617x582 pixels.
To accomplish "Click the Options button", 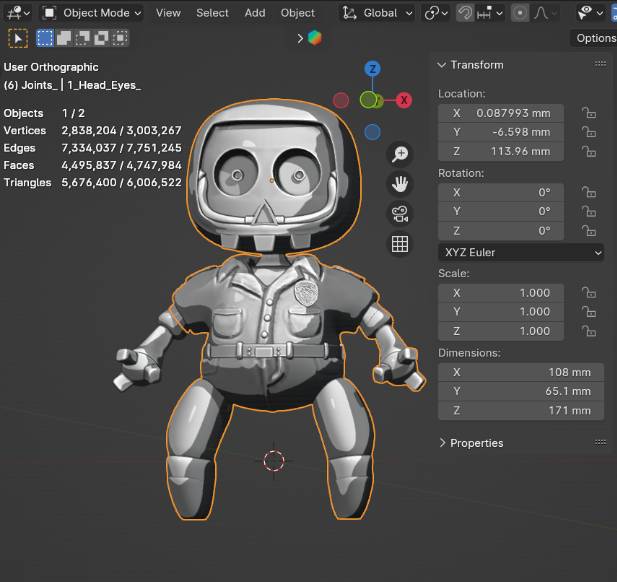I will [x=594, y=38].
